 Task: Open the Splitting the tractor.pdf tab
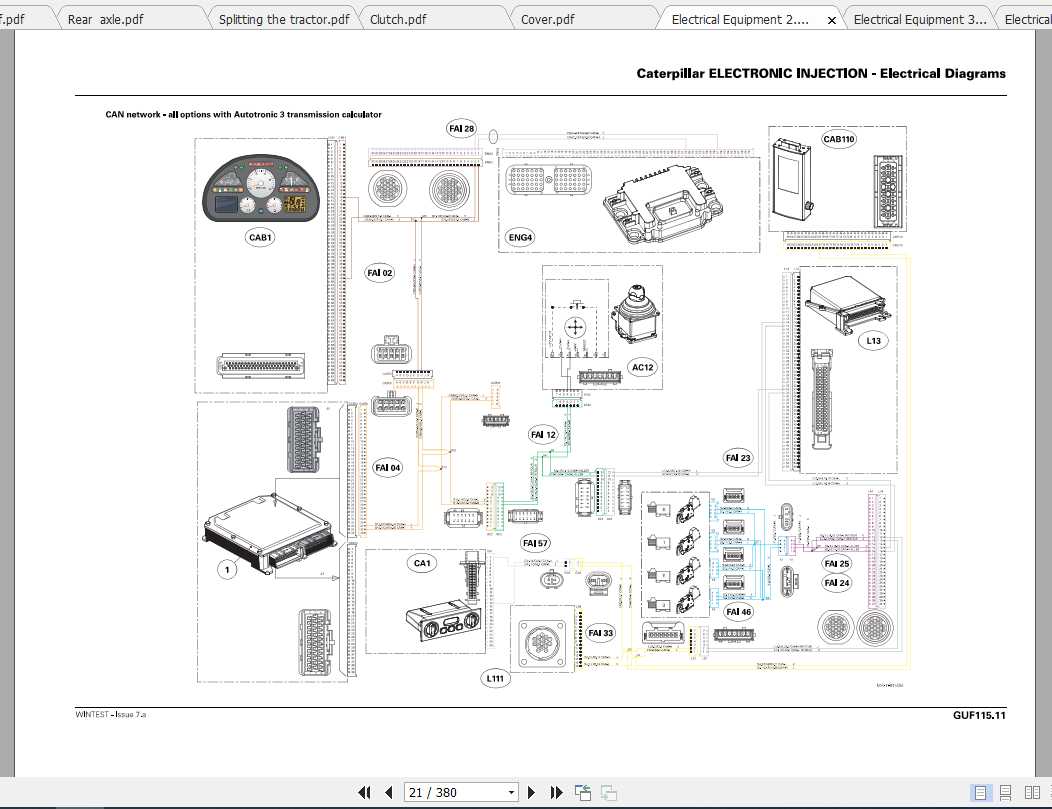tap(284, 19)
